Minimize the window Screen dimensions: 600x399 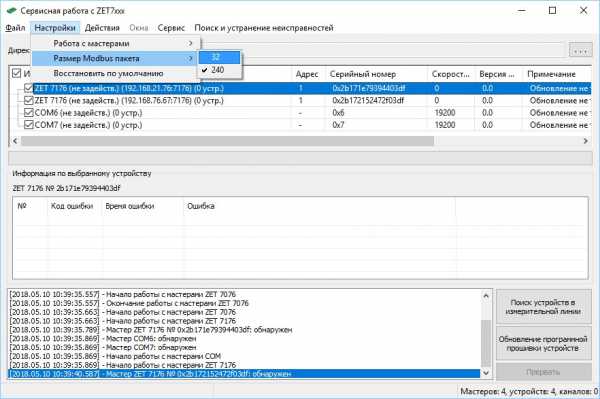522,11
